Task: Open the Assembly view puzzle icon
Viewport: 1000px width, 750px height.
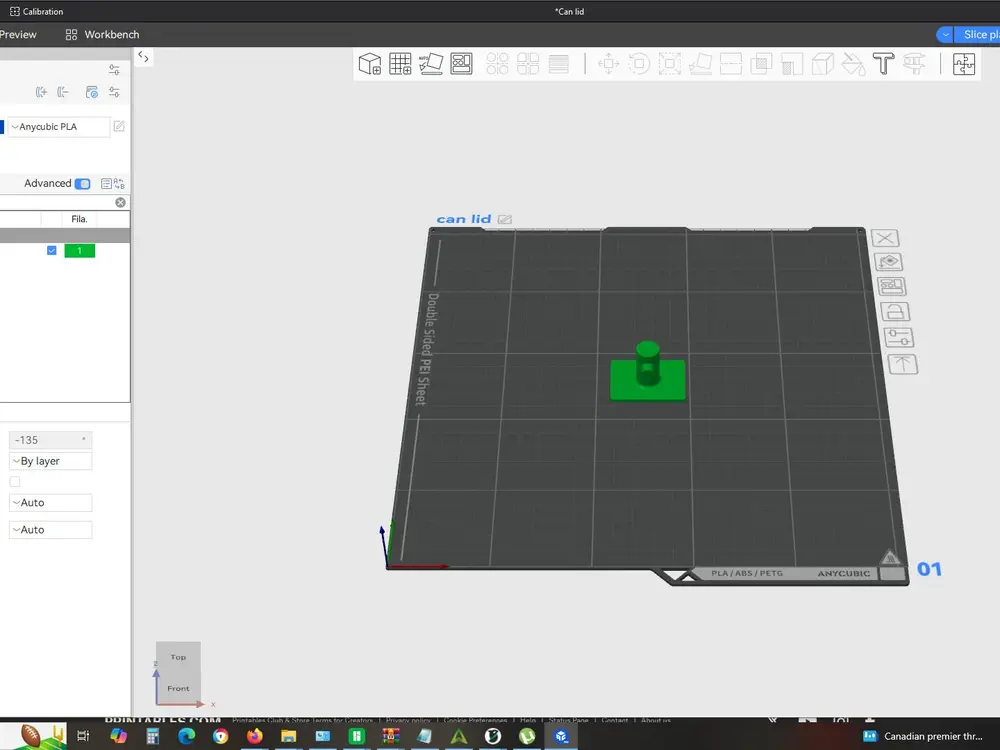Action: click(964, 64)
